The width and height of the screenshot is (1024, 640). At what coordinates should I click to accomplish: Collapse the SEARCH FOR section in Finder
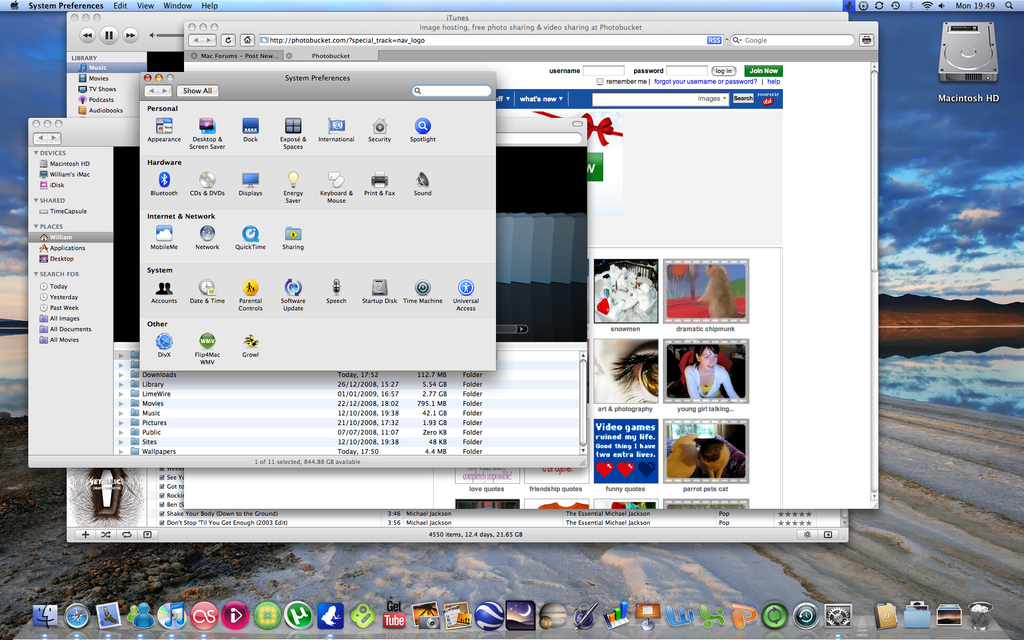(x=36, y=274)
